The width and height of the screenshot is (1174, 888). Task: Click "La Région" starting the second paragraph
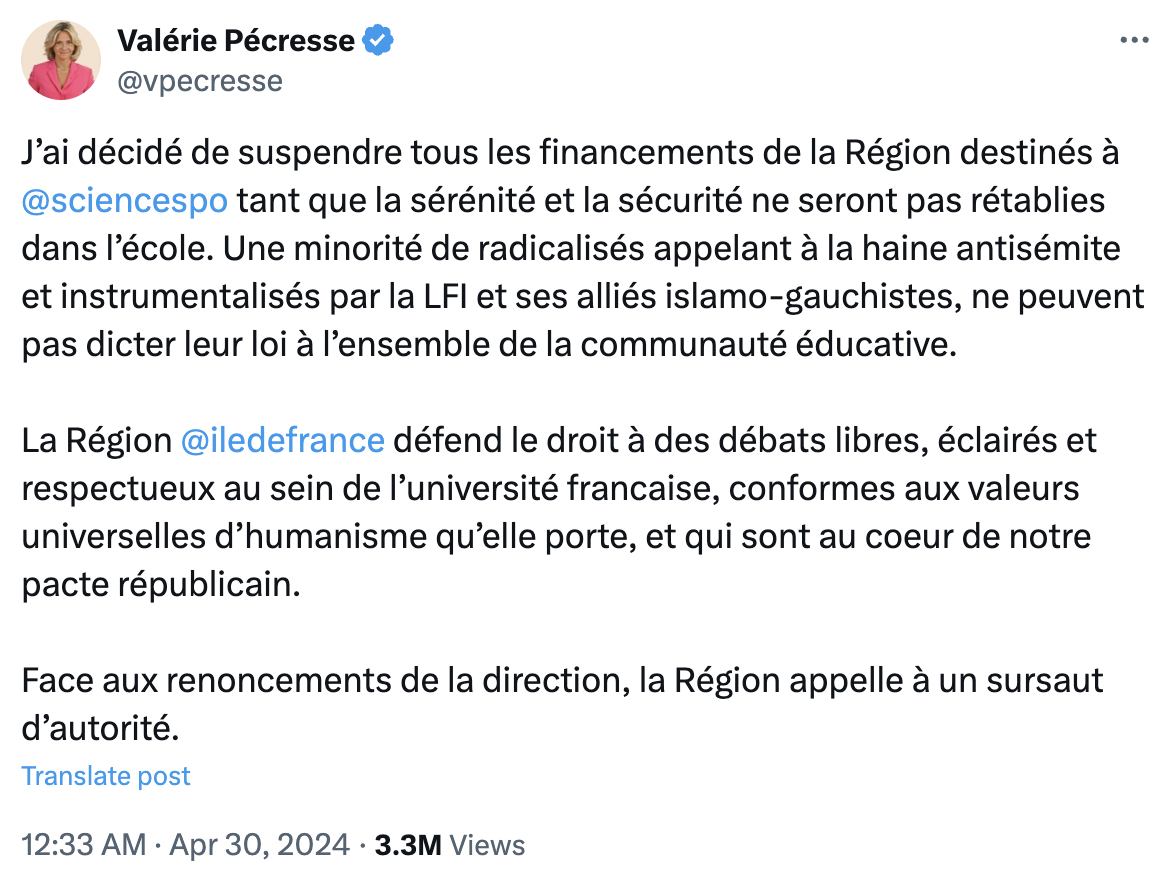point(97,440)
